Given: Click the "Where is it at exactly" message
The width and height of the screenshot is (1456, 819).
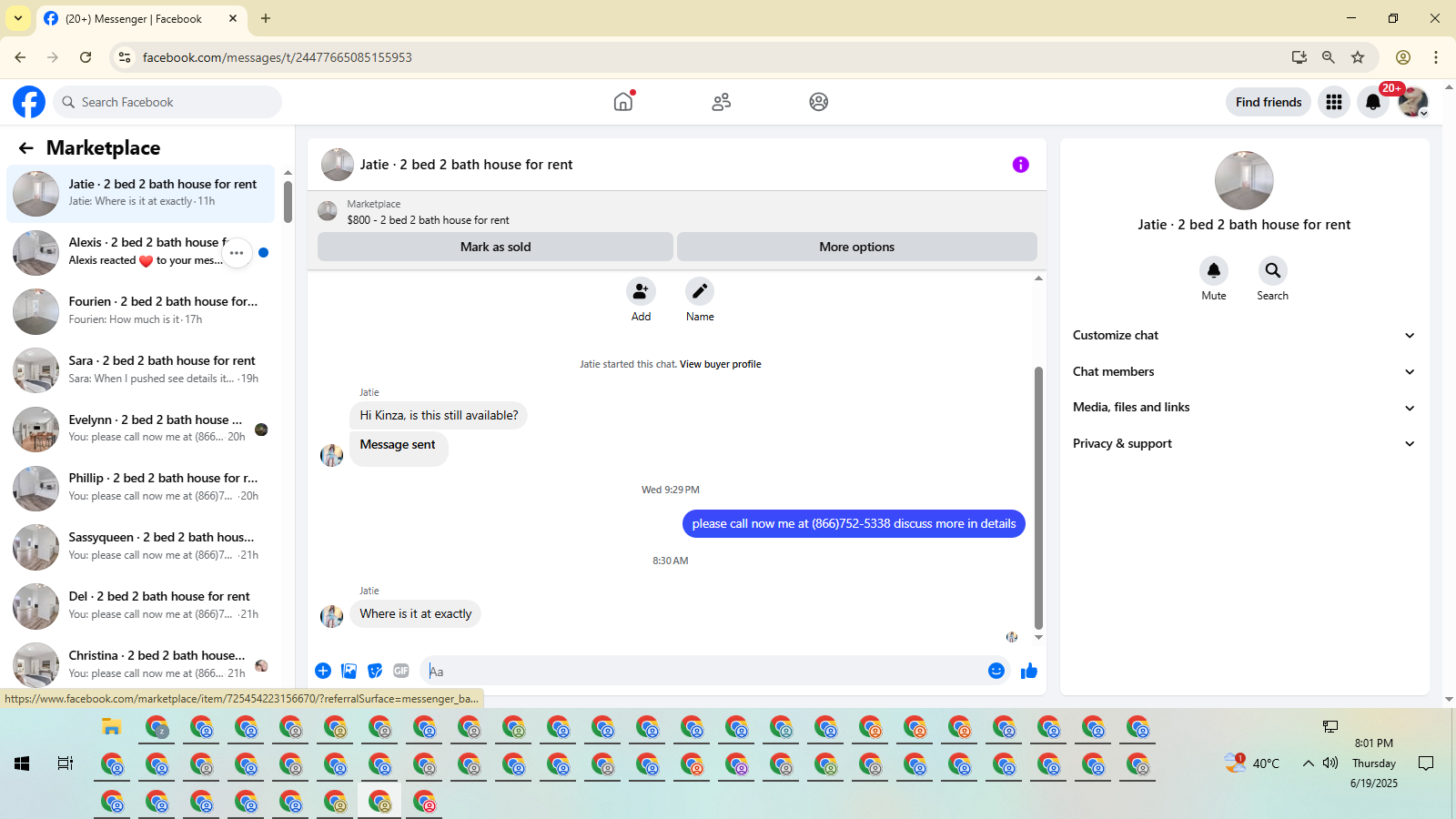Looking at the screenshot, I should [x=415, y=614].
